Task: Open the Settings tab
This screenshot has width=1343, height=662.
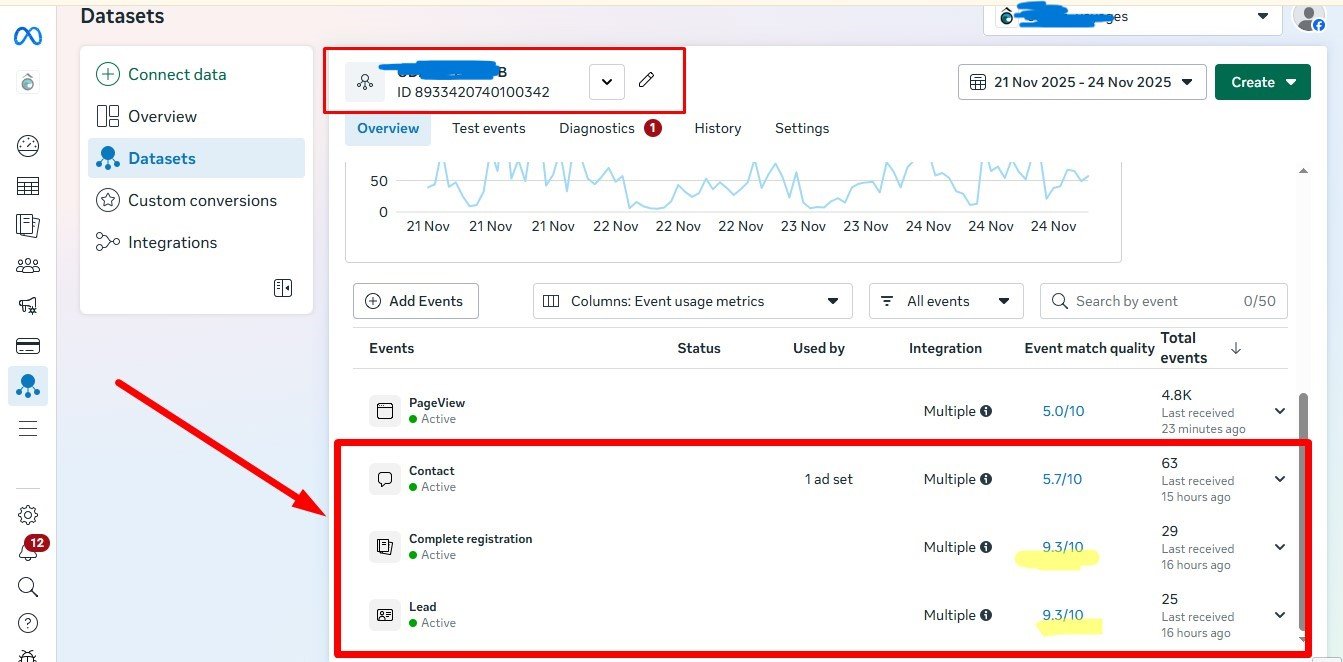Action: coord(802,128)
